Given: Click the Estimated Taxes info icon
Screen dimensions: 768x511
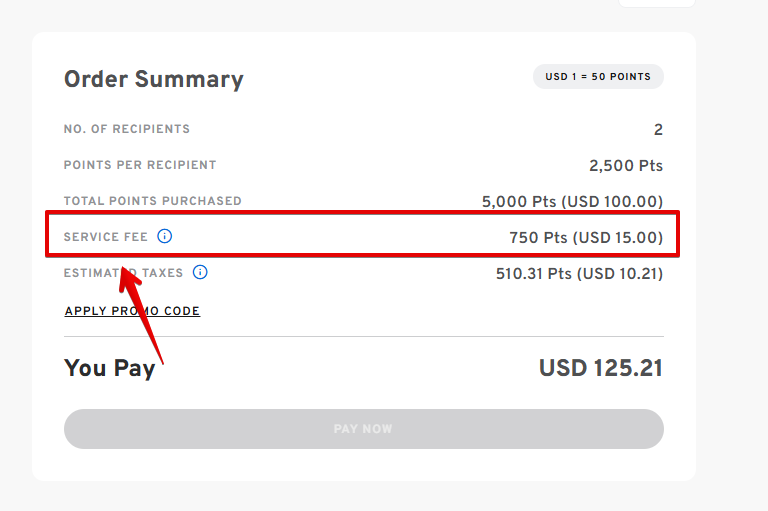Looking at the screenshot, I should click(x=200, y=272).
